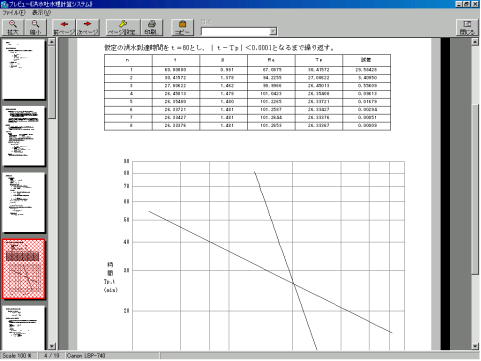Click the thumbnail panel scroll-up arrow
The height and width of the screenshot is (361, 481).
pos(52,42)
